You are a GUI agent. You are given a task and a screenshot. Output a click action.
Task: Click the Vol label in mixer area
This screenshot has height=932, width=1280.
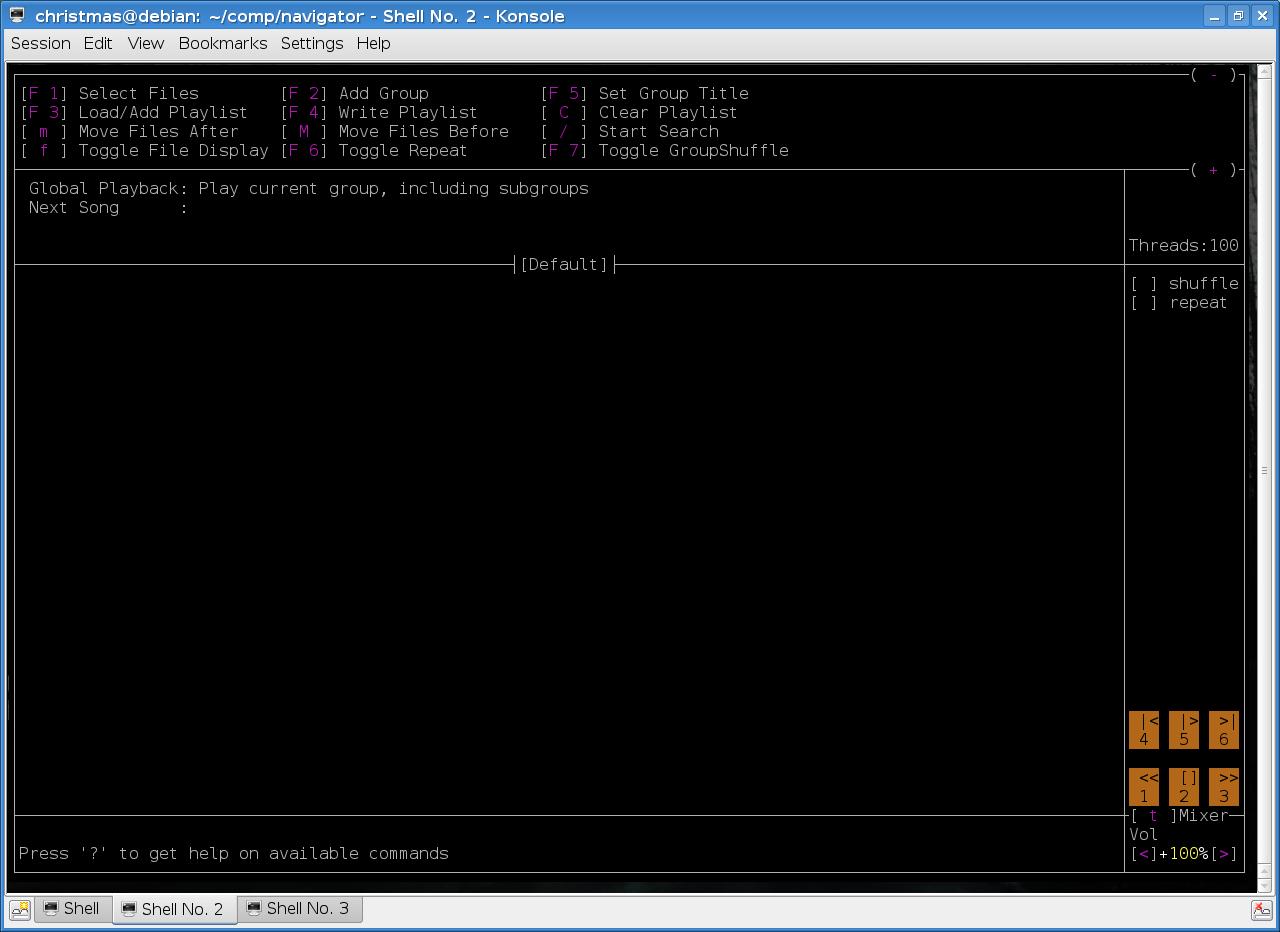point(1144,834)
